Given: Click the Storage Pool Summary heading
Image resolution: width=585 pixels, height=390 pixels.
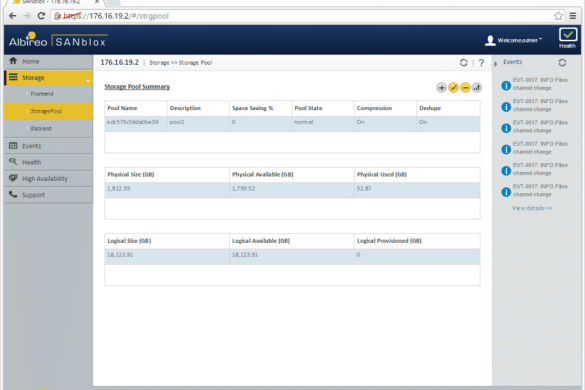Looking at the screenshot, I should pos(137,87).
